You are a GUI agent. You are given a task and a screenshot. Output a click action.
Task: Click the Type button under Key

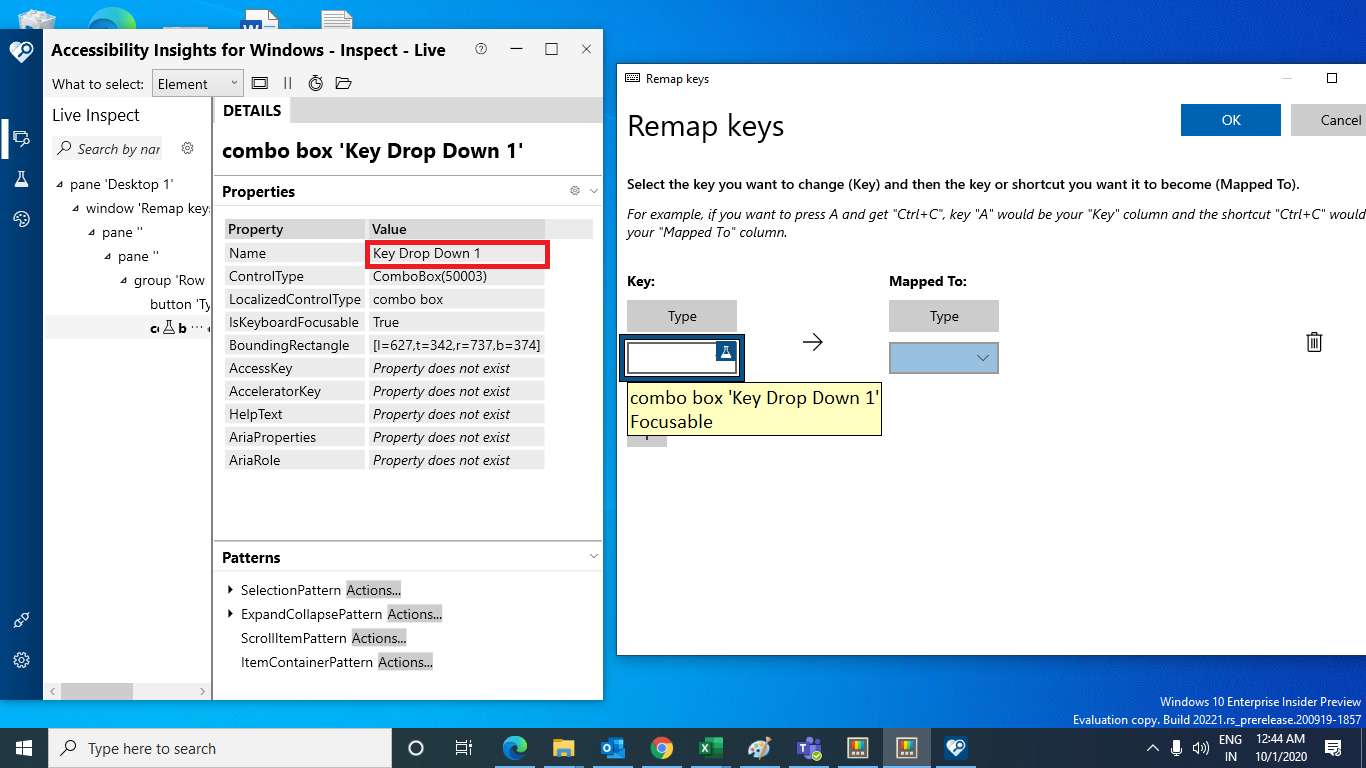click(681, 315)
